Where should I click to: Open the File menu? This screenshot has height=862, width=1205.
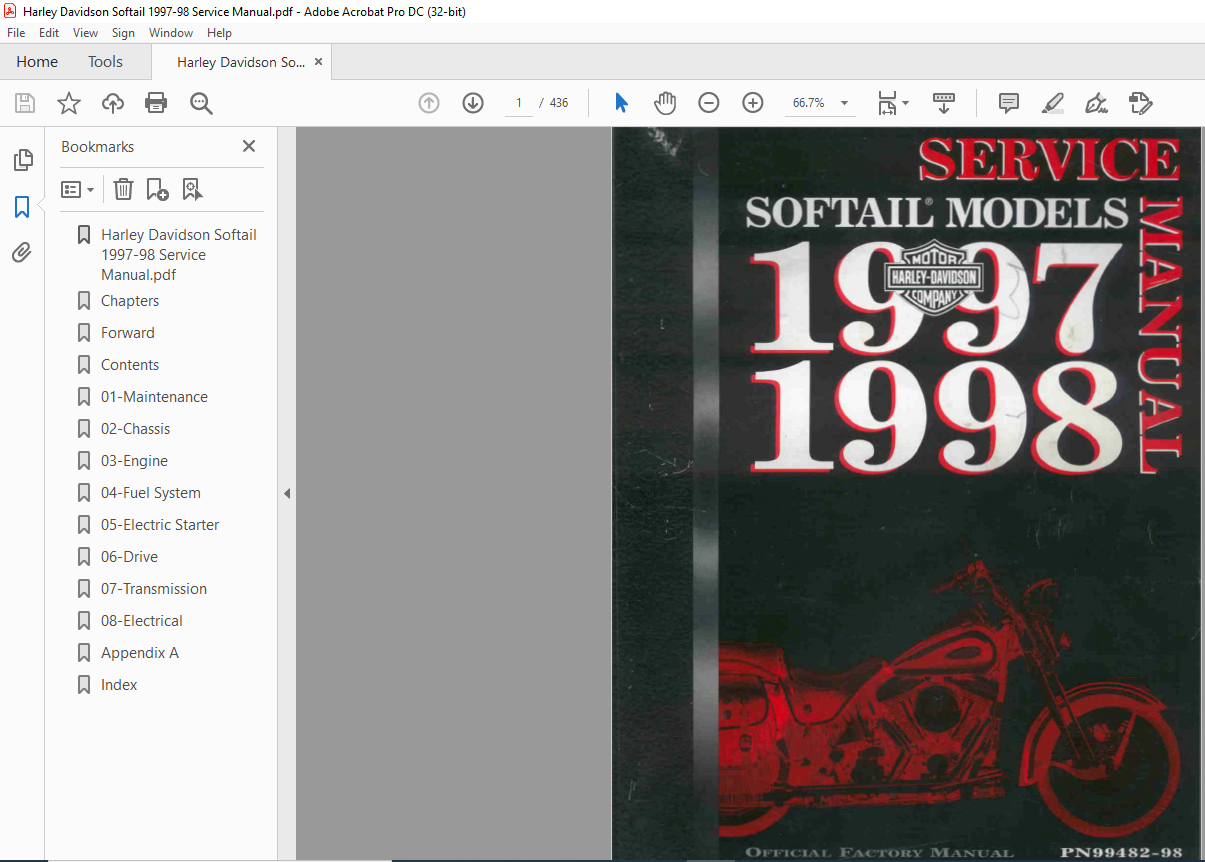(x=16, y=33)
